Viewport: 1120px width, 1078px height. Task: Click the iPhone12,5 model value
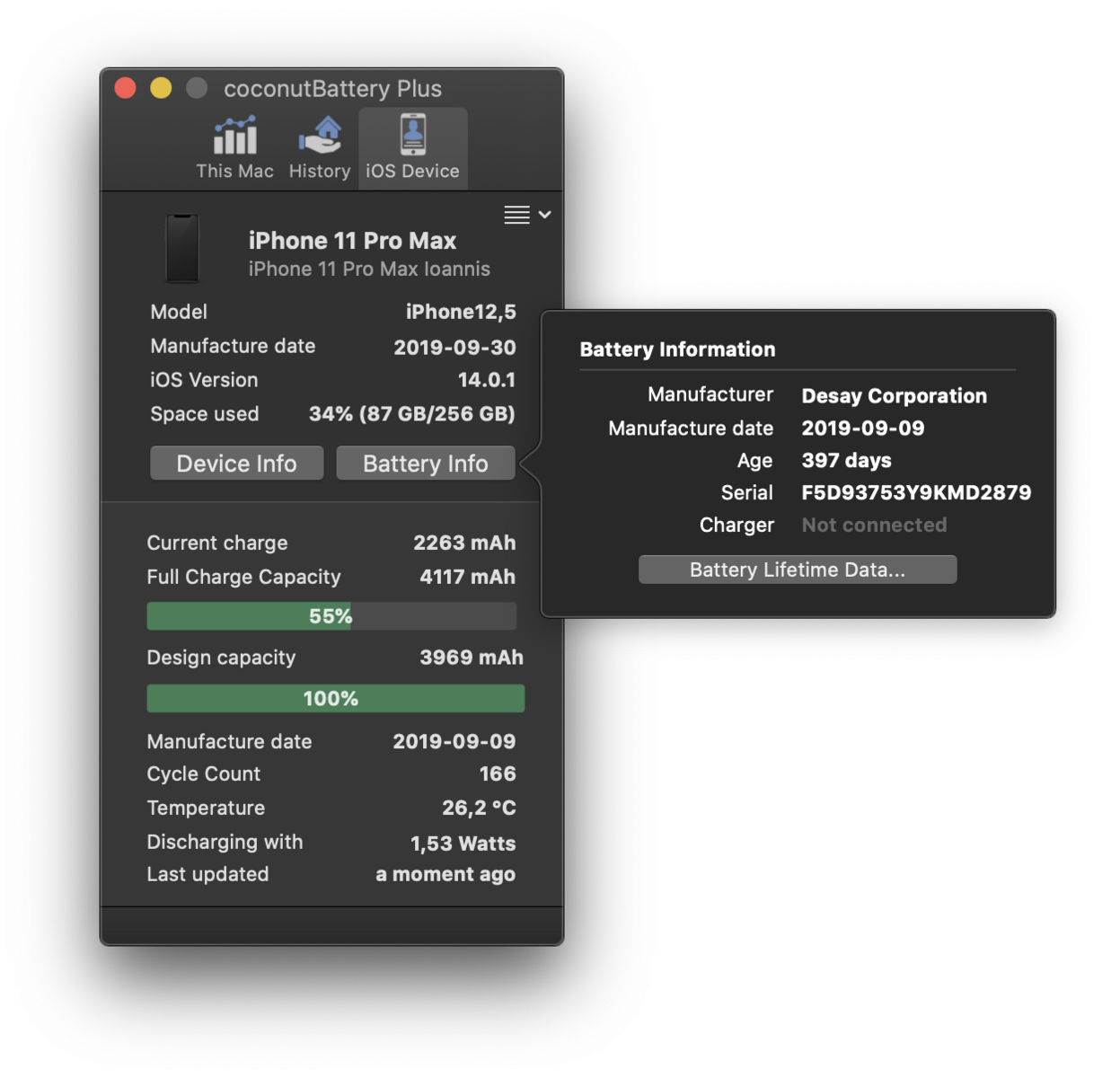click(461, 312)
